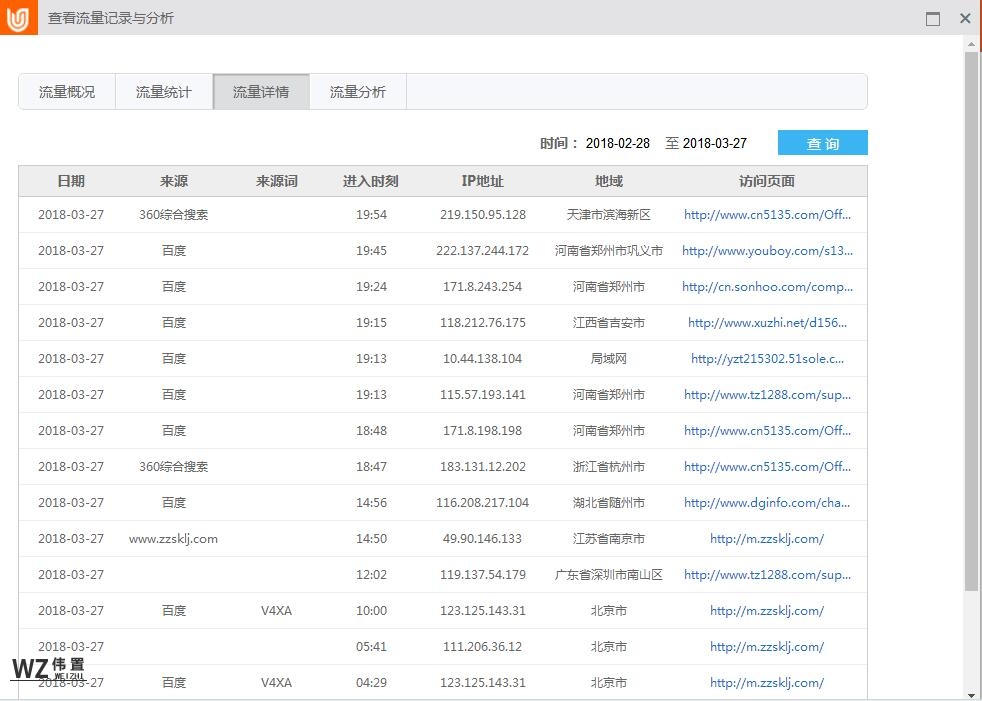Screen dimensions: 982x701
Task: Open the dginfo.com channel link
Action: 767,502
